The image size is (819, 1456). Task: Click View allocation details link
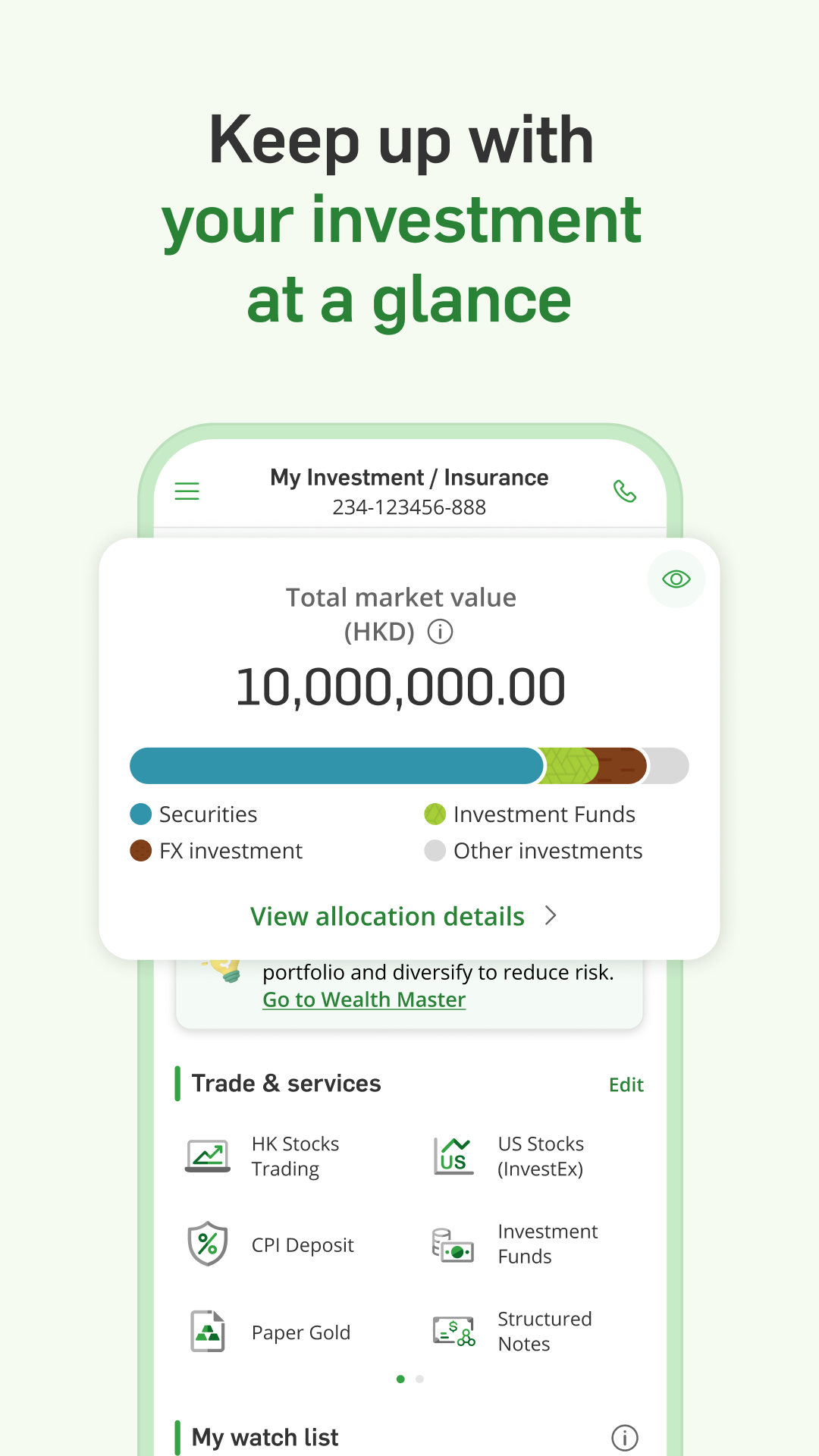pyautogui.click(x=388, y=917)
